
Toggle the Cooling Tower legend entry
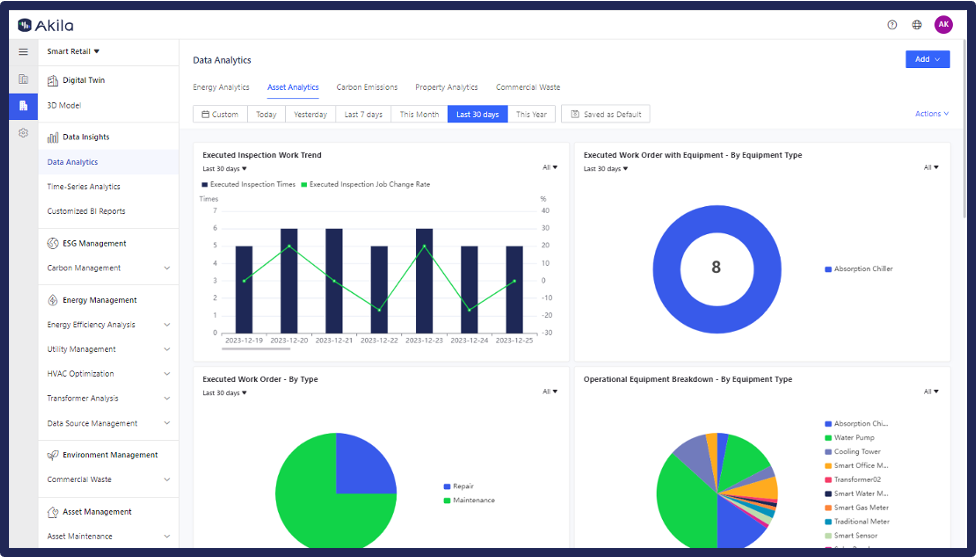click(x=853, y=452)
